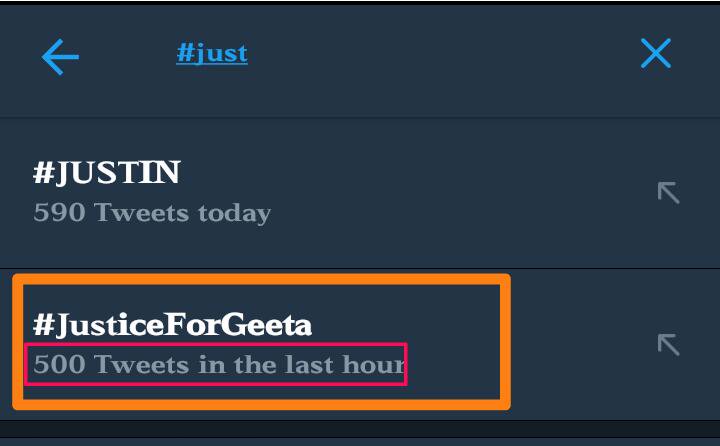Fill search with #JUSTIN using its arrow icon
This screenshot has height=446, width=720.
pos(668,192)
